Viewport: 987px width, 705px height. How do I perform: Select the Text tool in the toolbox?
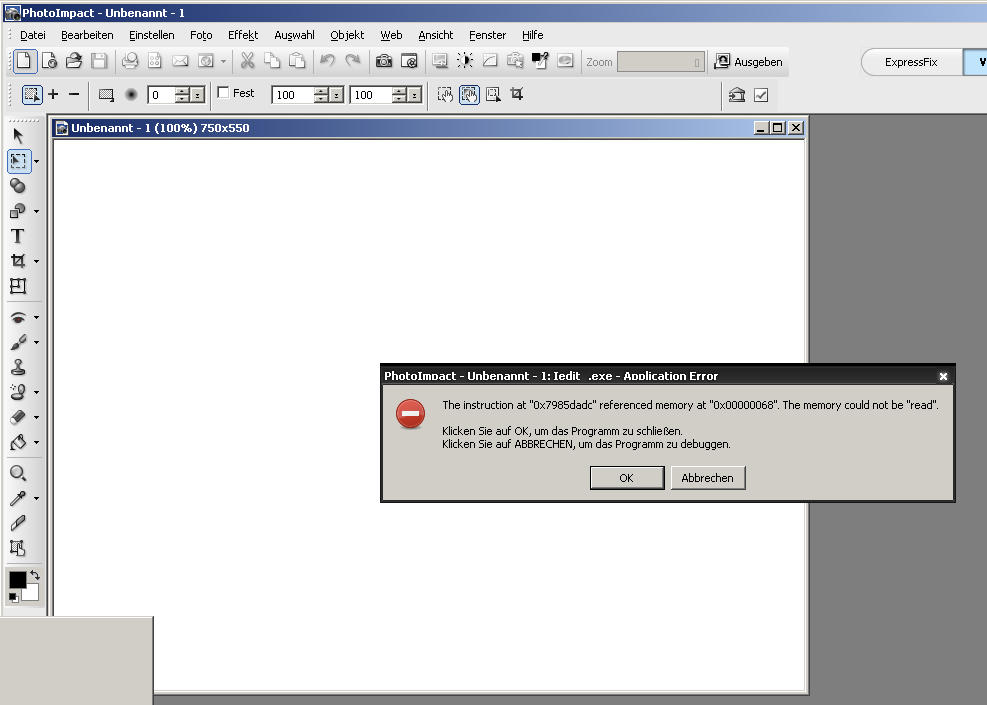tap(18, 236)
